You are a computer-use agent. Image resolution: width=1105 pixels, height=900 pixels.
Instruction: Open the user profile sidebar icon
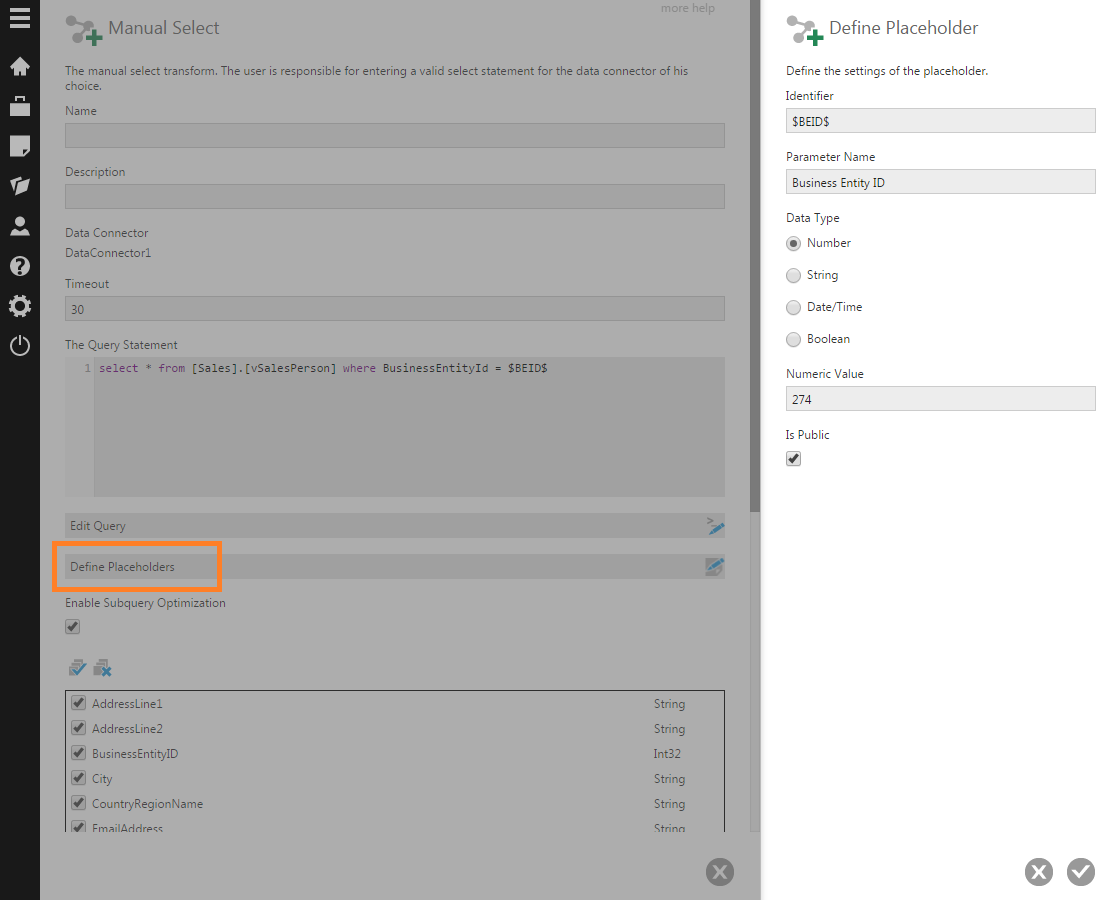tap(19, 226)
